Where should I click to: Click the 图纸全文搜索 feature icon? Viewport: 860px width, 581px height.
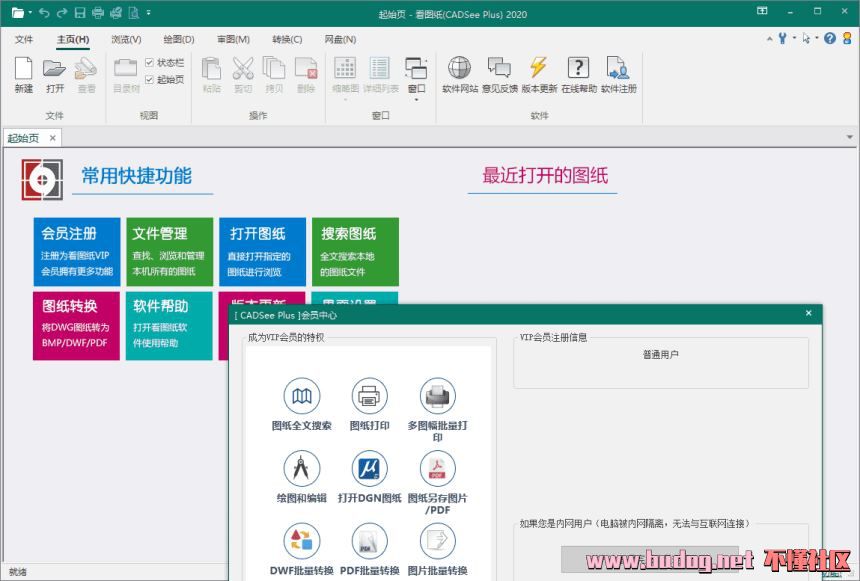301,397
